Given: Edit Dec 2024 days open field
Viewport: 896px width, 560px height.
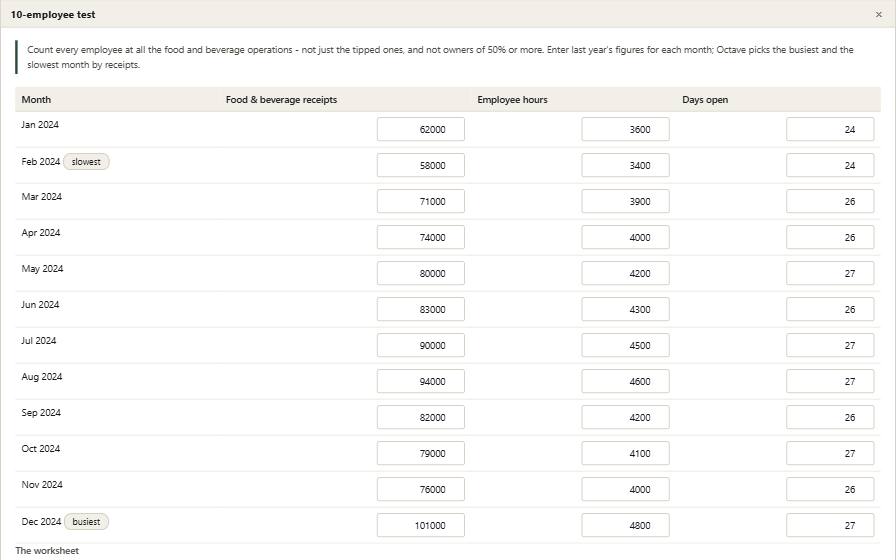Looking at the screenshot, I should point(830,525).
